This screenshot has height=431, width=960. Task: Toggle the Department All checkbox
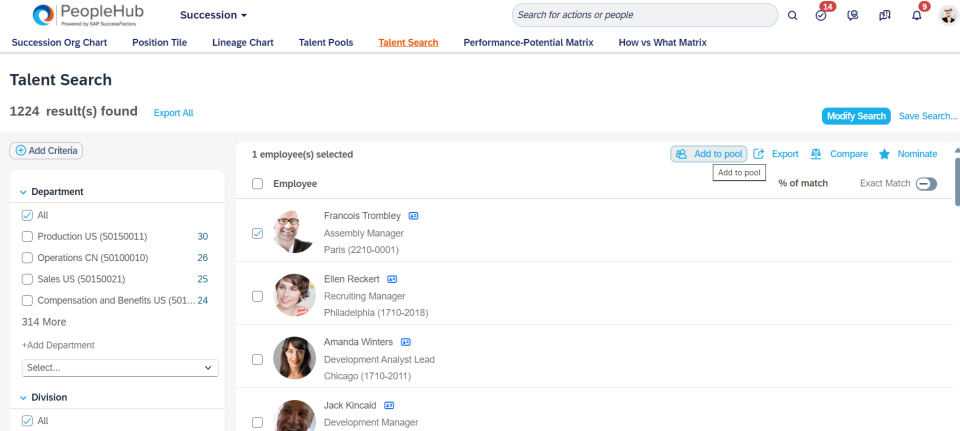point(27,216)
